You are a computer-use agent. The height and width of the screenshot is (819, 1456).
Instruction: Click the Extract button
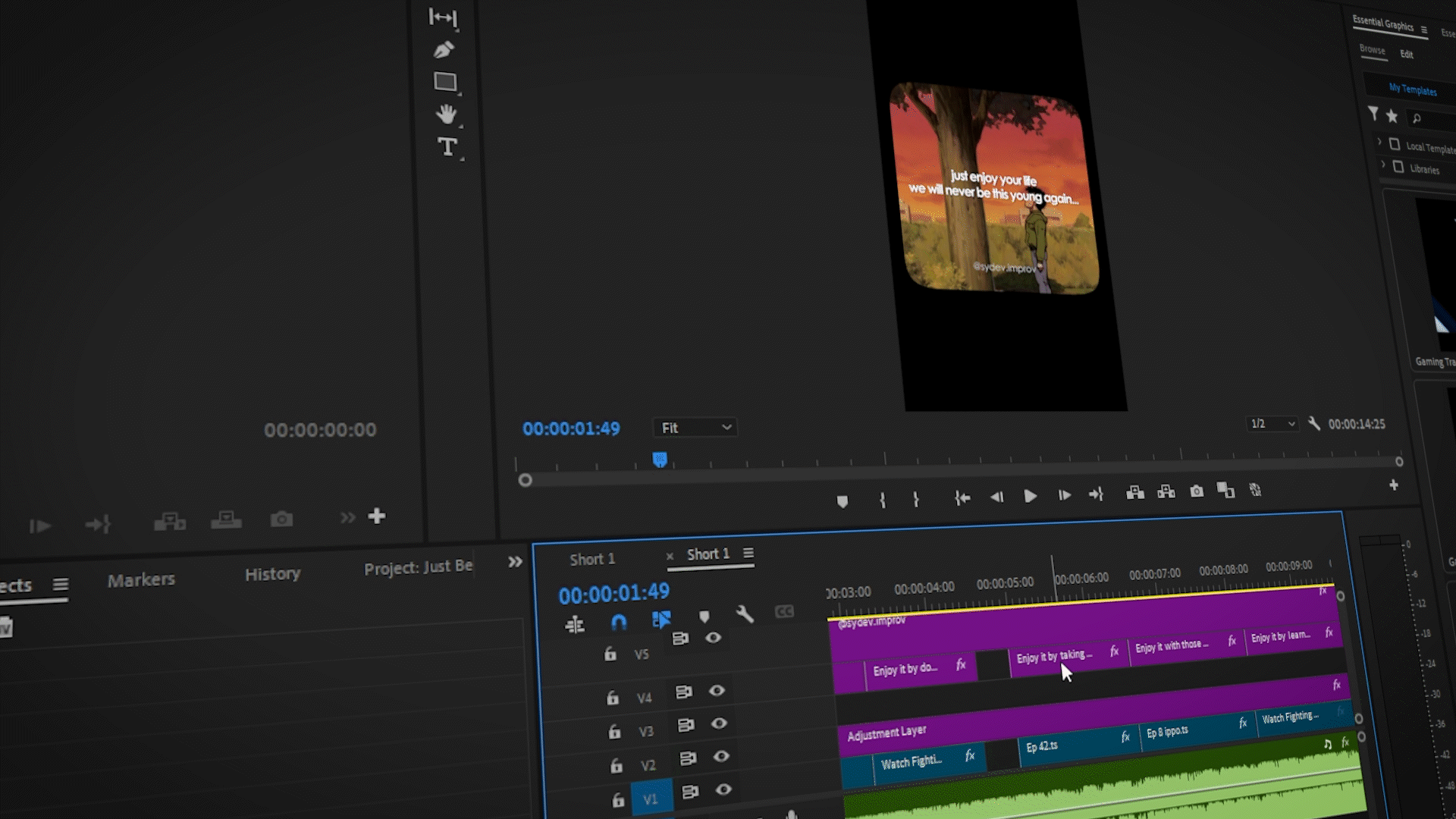(1166, 492)
